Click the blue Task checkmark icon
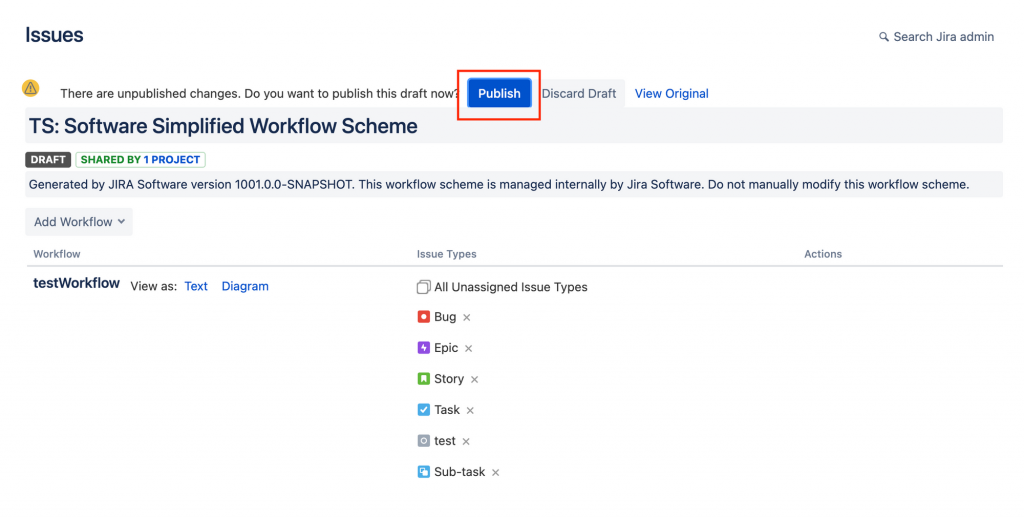Image resolution: width=1024 pixels, height=517 pixels. [424, 410]
